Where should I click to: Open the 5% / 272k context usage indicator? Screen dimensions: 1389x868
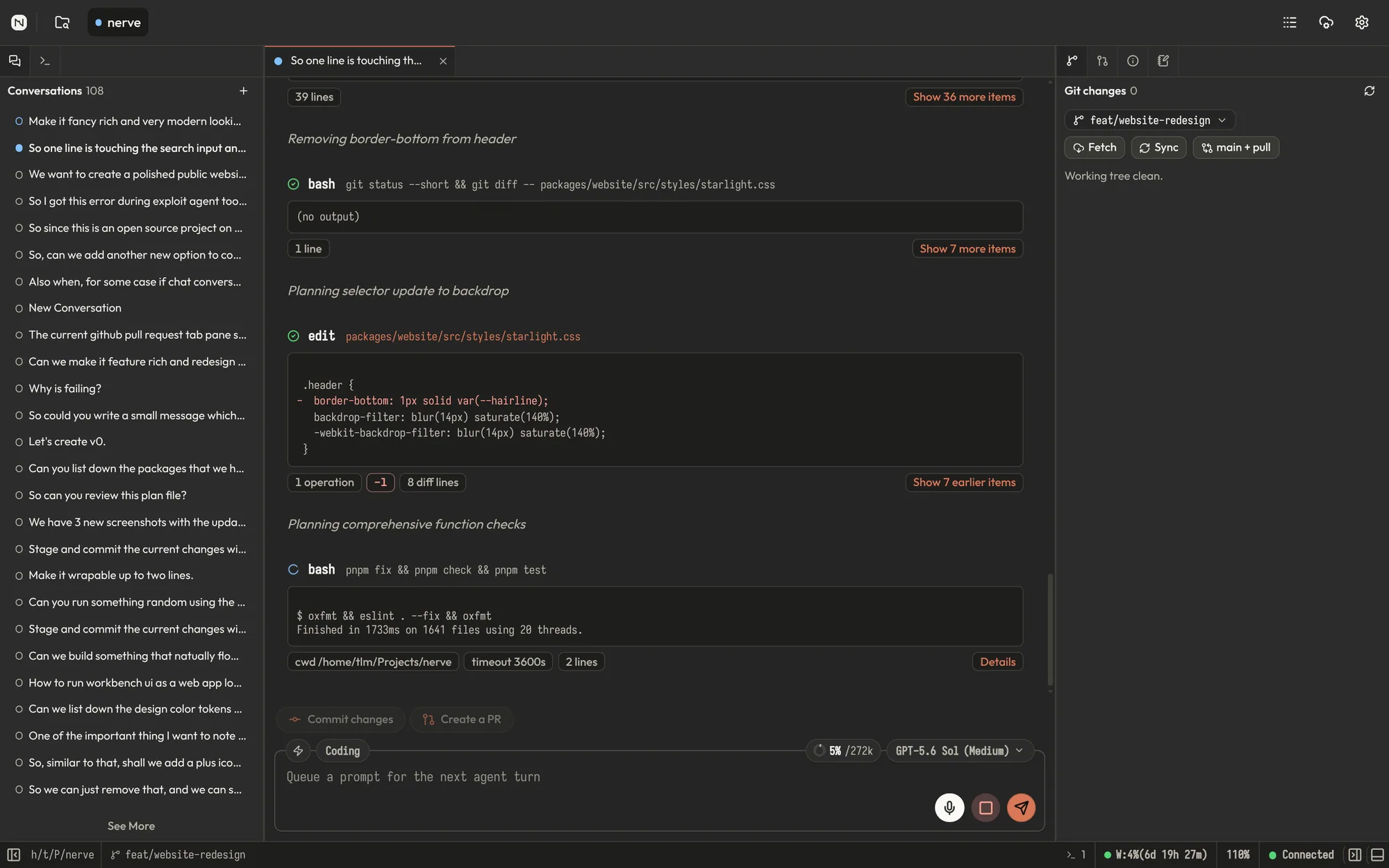(843, 751)
